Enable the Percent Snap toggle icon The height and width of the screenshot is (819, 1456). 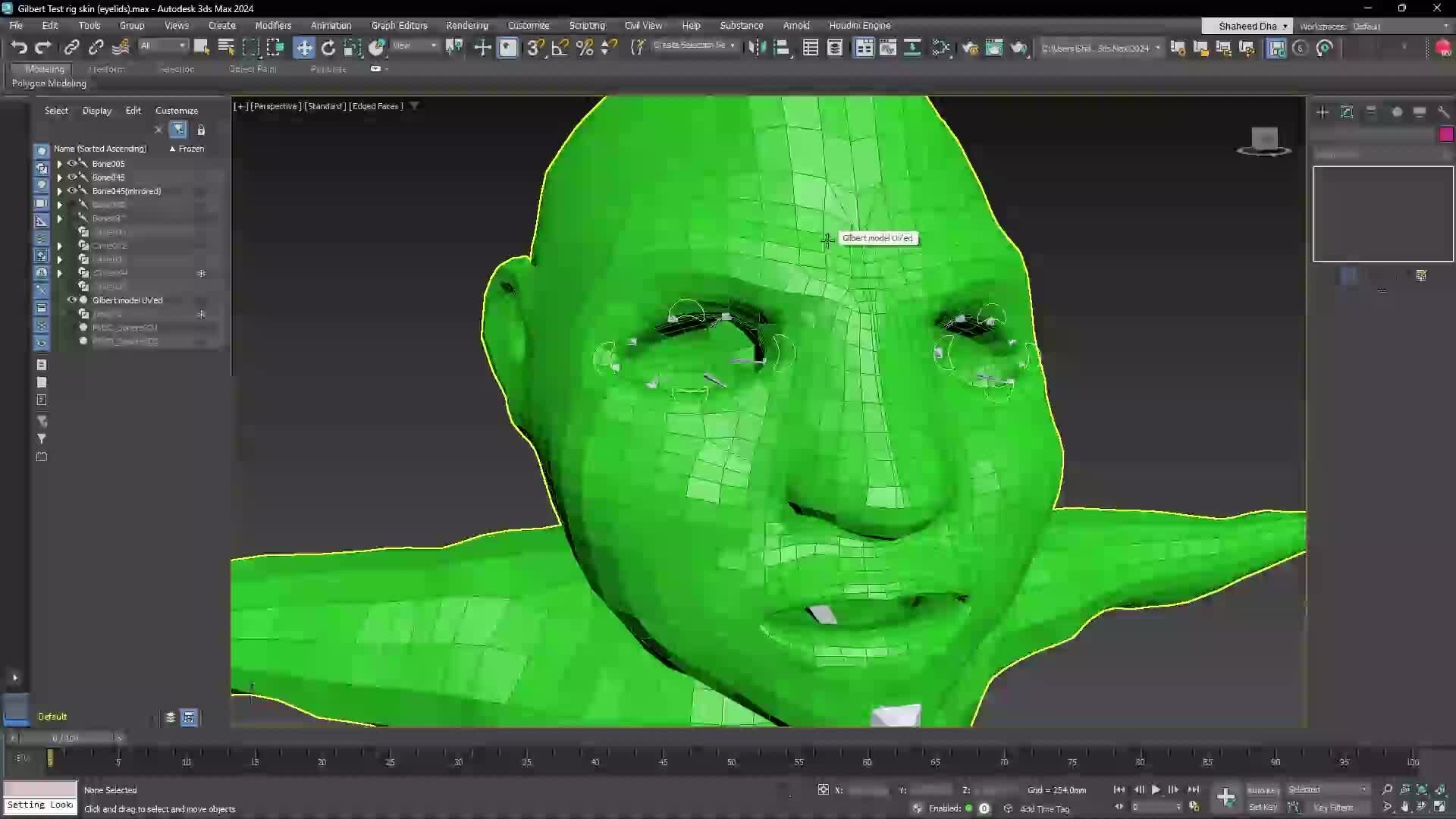[x=584, y=47]
